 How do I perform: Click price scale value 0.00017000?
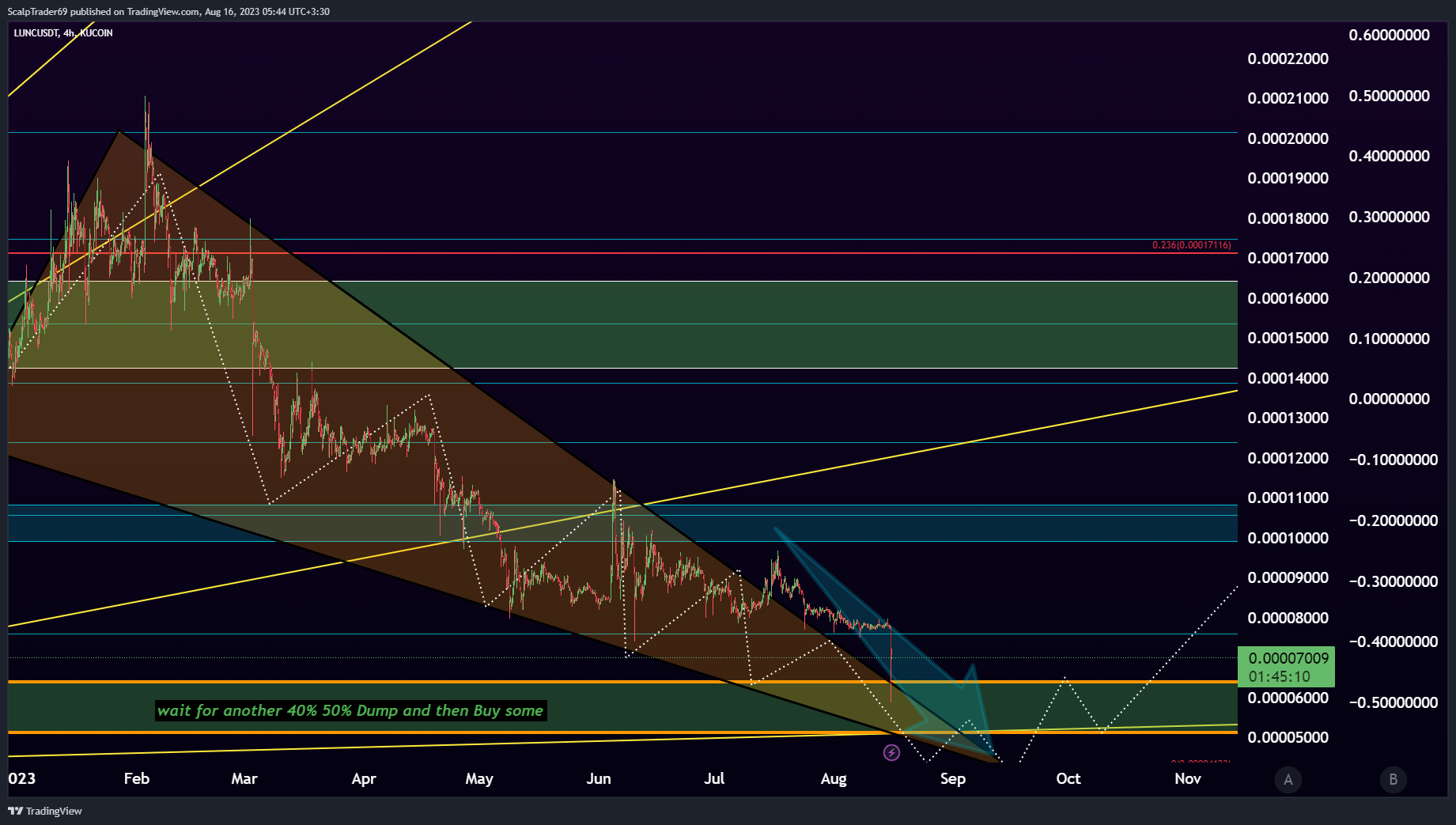click(1288, 258)
